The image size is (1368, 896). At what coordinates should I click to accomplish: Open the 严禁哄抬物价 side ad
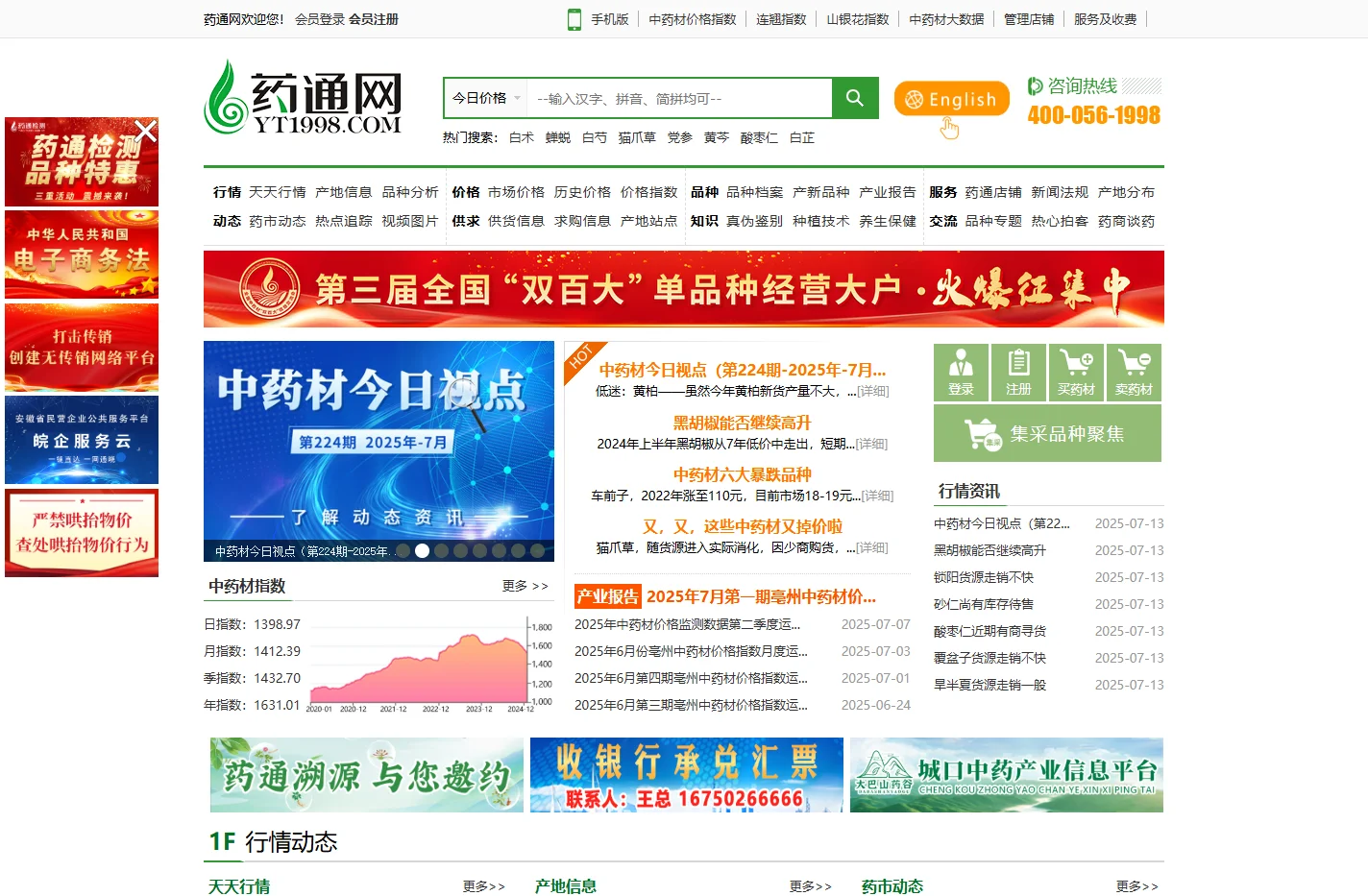click(x=82, y=533)
